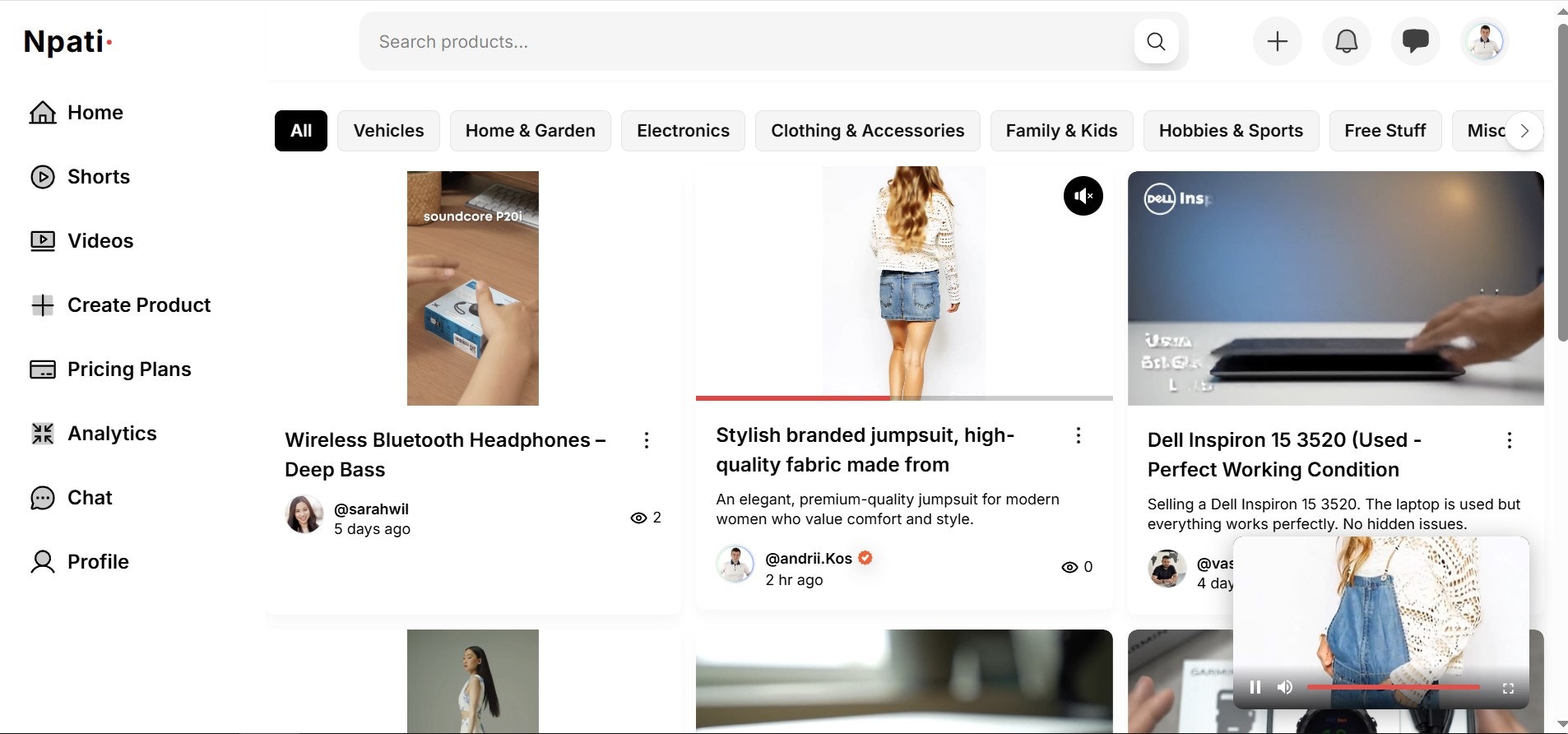This screenshot has height=734, width=1568.
Task: Open @andrii.Kos profile link
Action: point(809,559)
